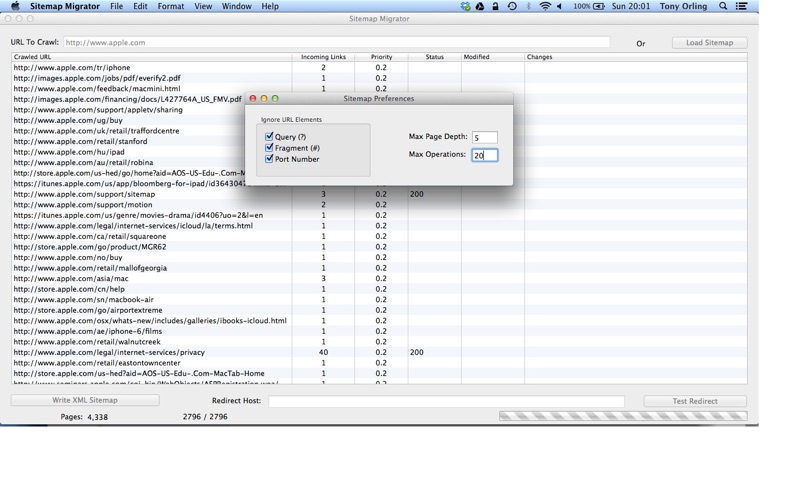The width and height of the screenshot is (800, 500).
Task: Open the Window menu
Action: (x=236, y=6)
